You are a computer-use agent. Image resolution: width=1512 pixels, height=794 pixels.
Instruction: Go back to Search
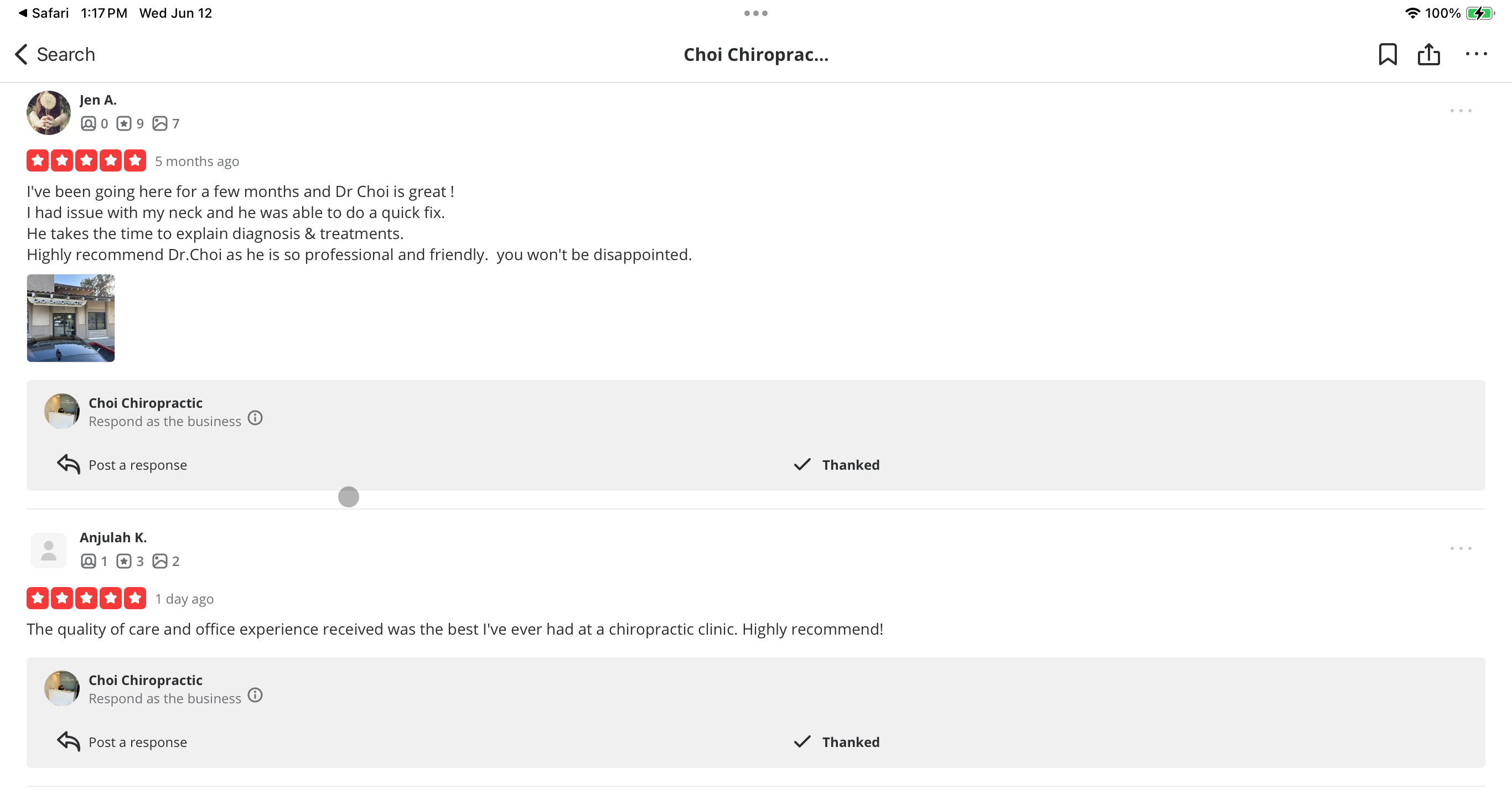pyautogui.click(x=55, y=54)
